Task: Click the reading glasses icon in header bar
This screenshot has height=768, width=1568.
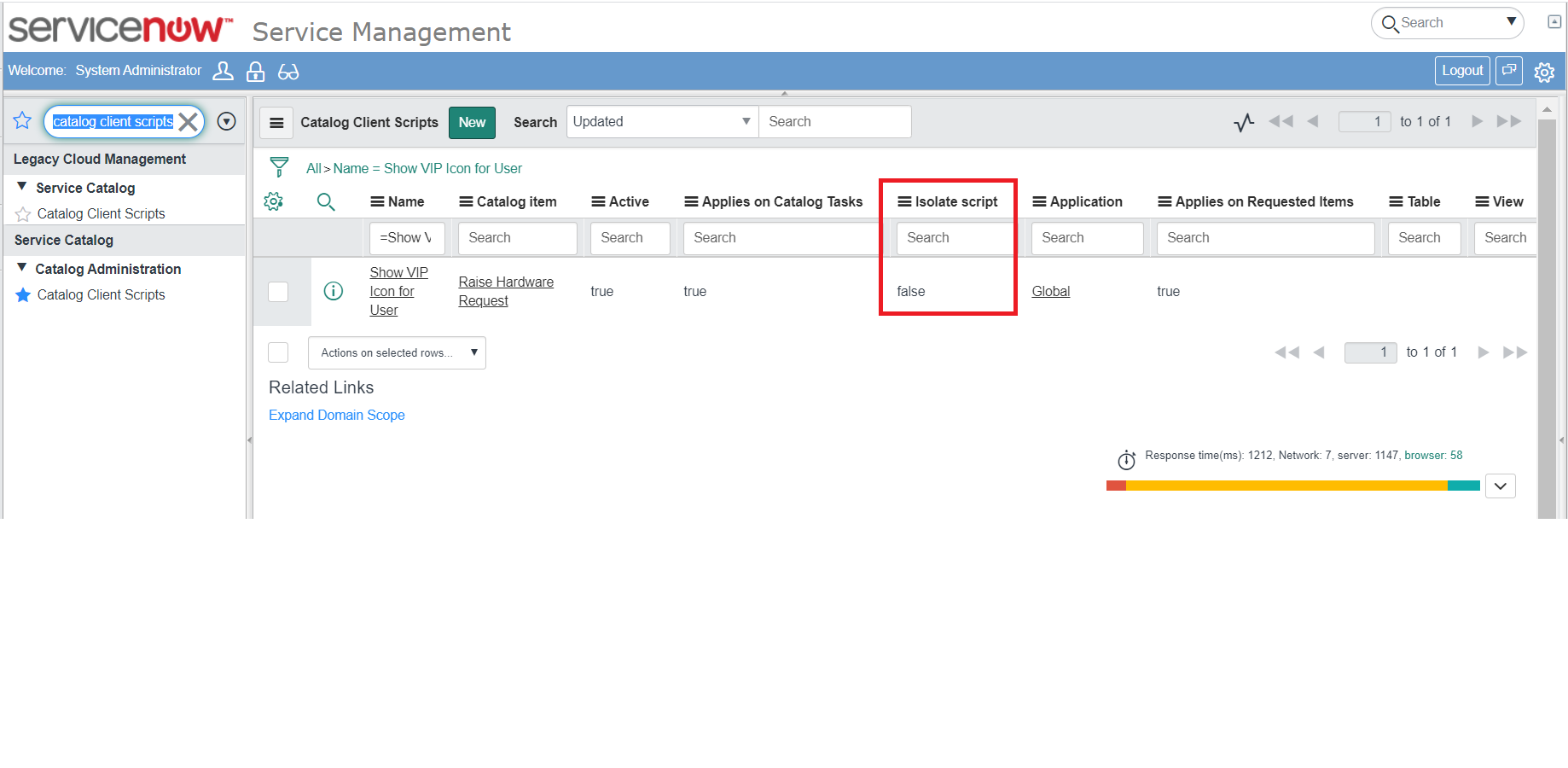Action: click(x=289, y=72)
